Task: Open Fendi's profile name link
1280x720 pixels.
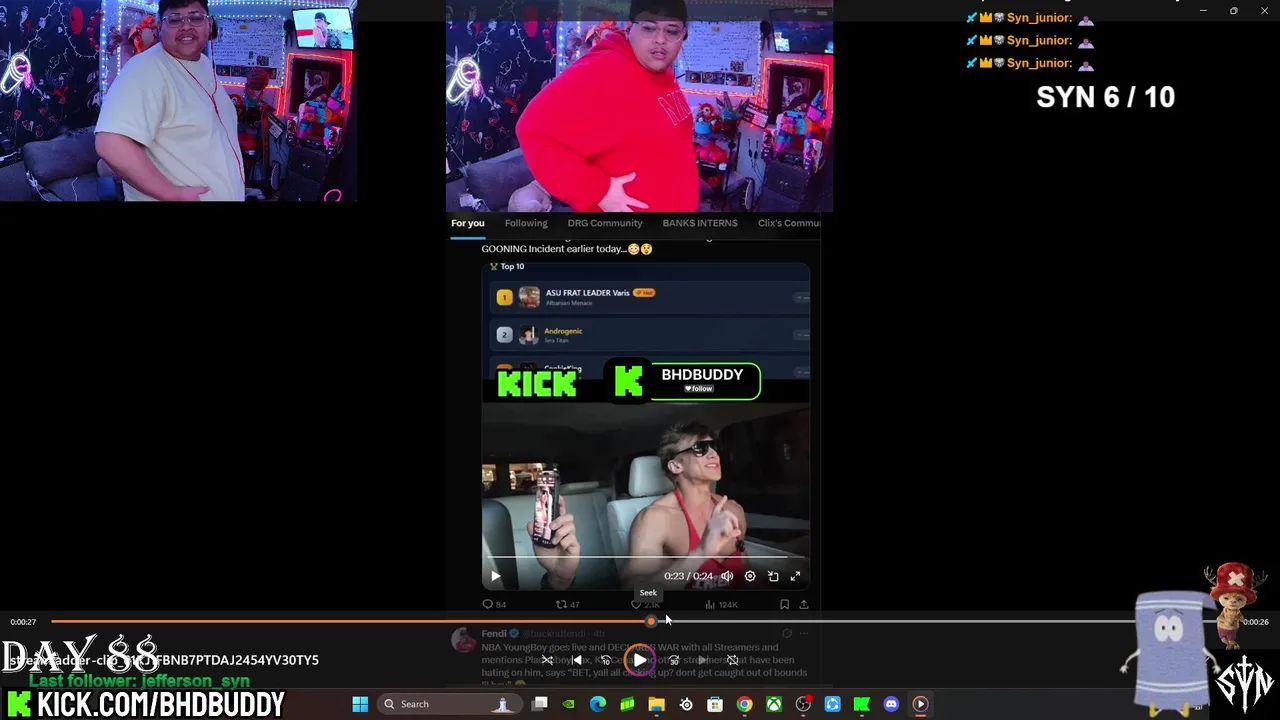Action: tap(494, 633)
